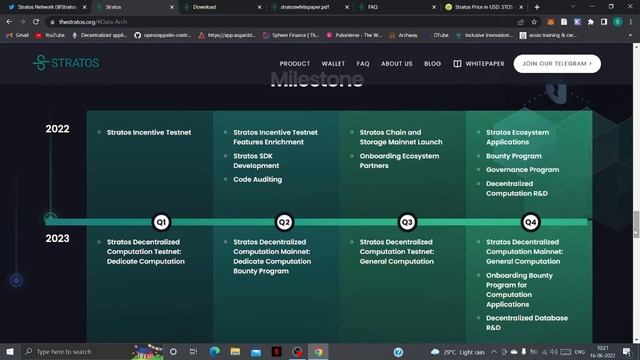Click the Join Our Telegram button
640x360 pixels.
click(x=557, y=64)
